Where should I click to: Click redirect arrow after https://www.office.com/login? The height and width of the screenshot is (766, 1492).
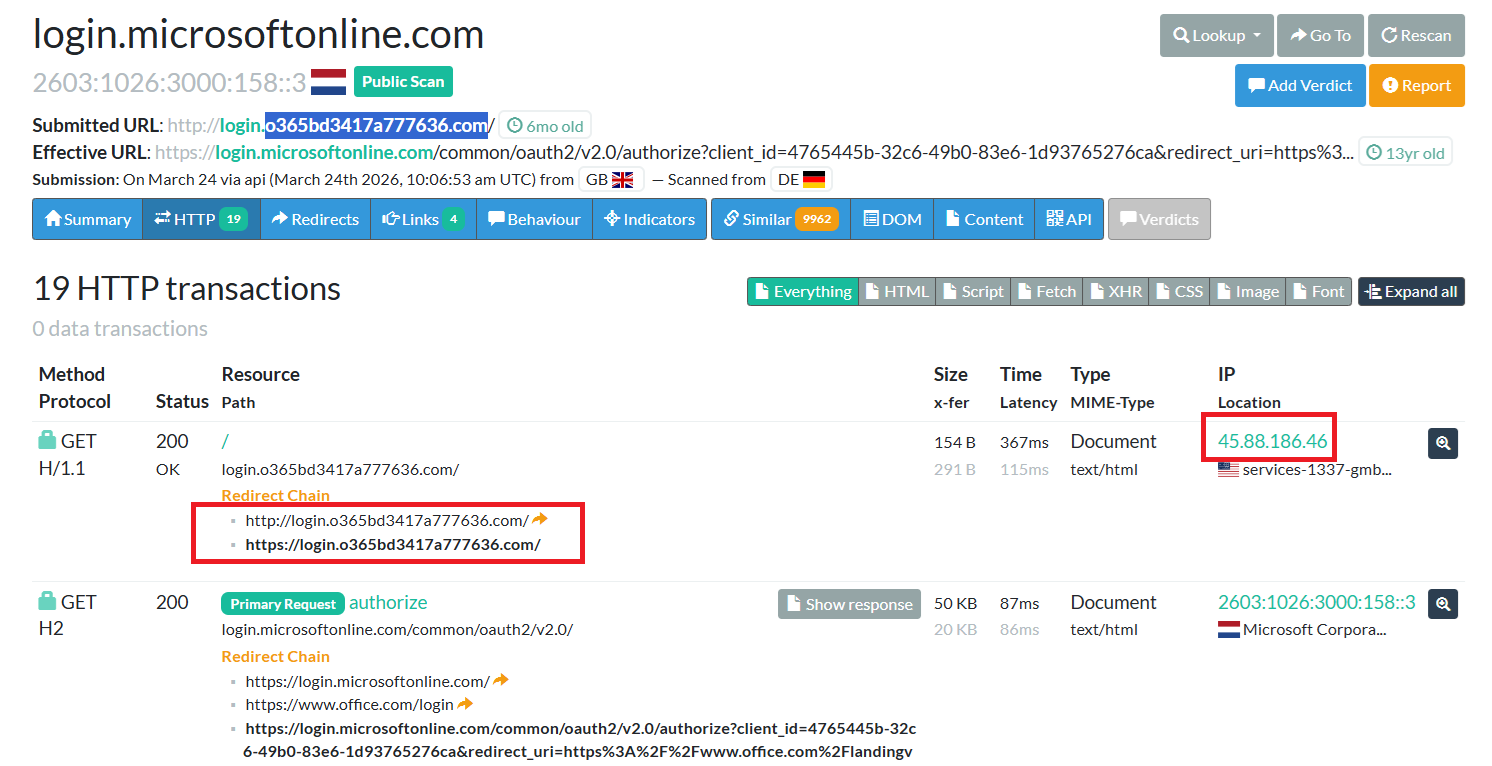click(x=465, y=704)
